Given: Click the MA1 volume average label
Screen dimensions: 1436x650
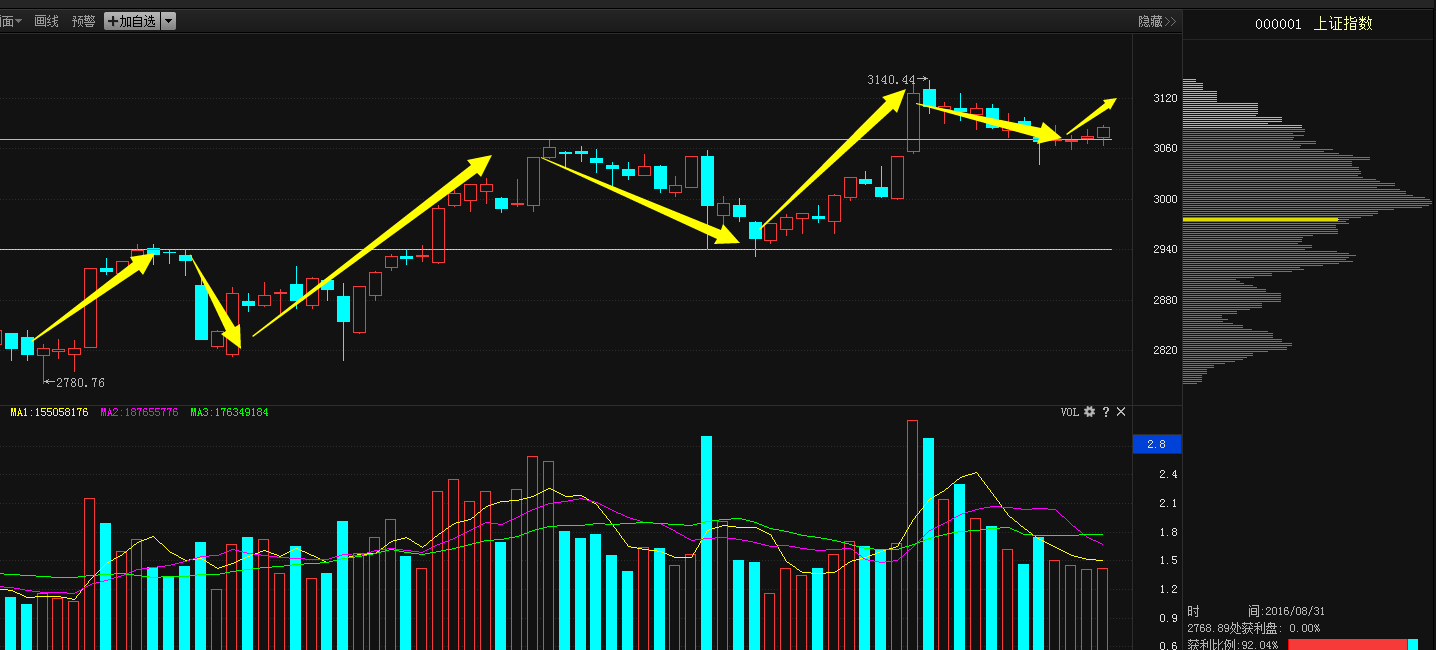Looking at the screenshot, I should click(49, 412).
